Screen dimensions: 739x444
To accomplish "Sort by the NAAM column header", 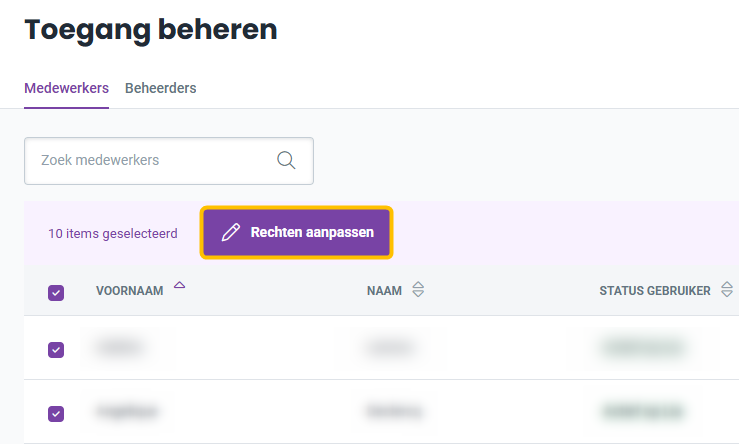I will (x=384, y=291).
